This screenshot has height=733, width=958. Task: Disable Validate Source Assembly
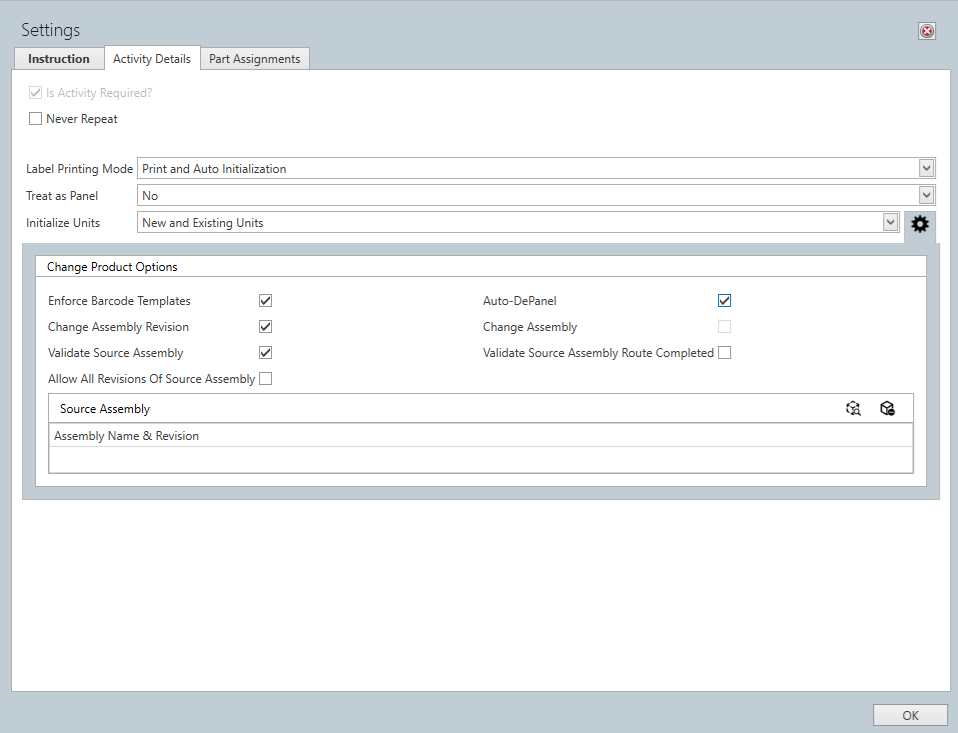pyautogui.click(x=265, y=352)
